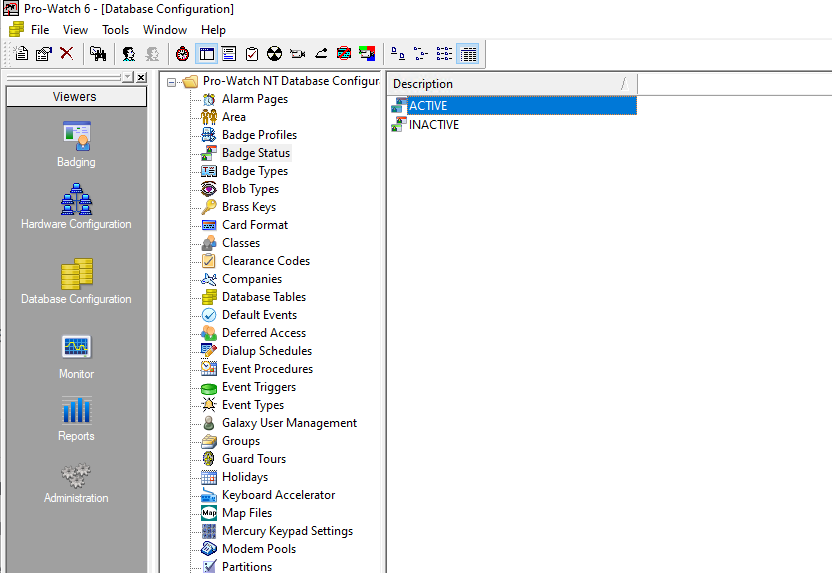Click the radiation symbol toolbar icon
This screenshot has width=832, height=573.
click(274, 54)
